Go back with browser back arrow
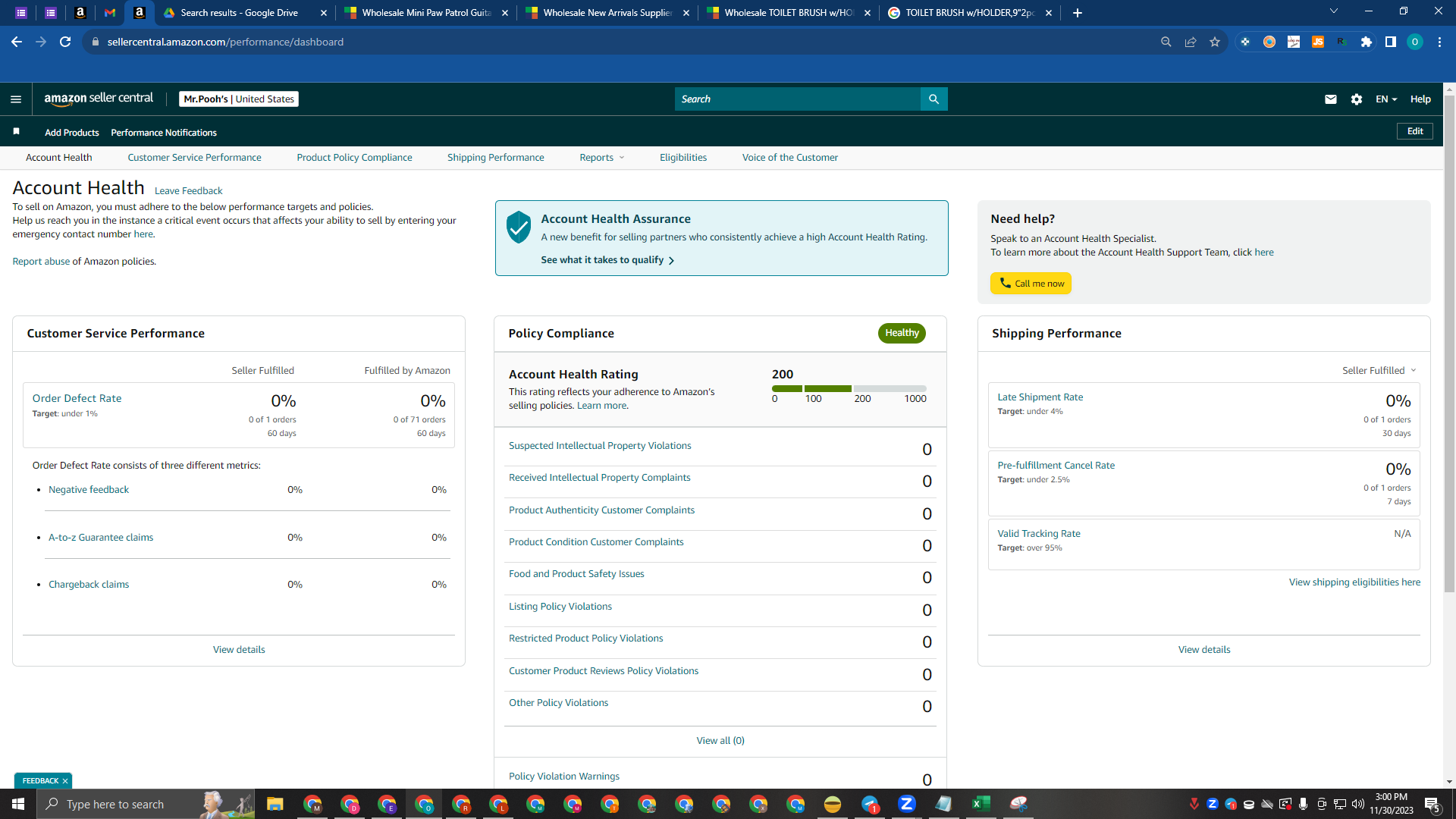Screen dimensions: 1456x819 17,42
